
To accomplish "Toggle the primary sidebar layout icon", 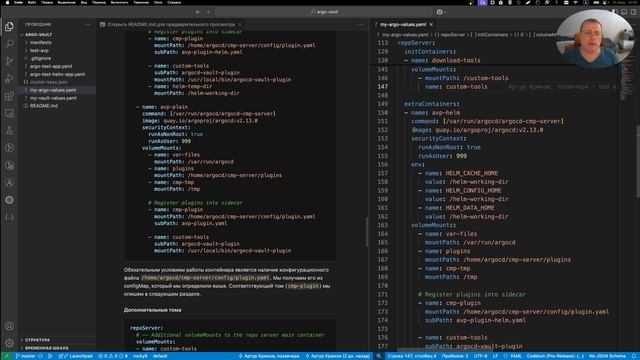I will [615, 12].
